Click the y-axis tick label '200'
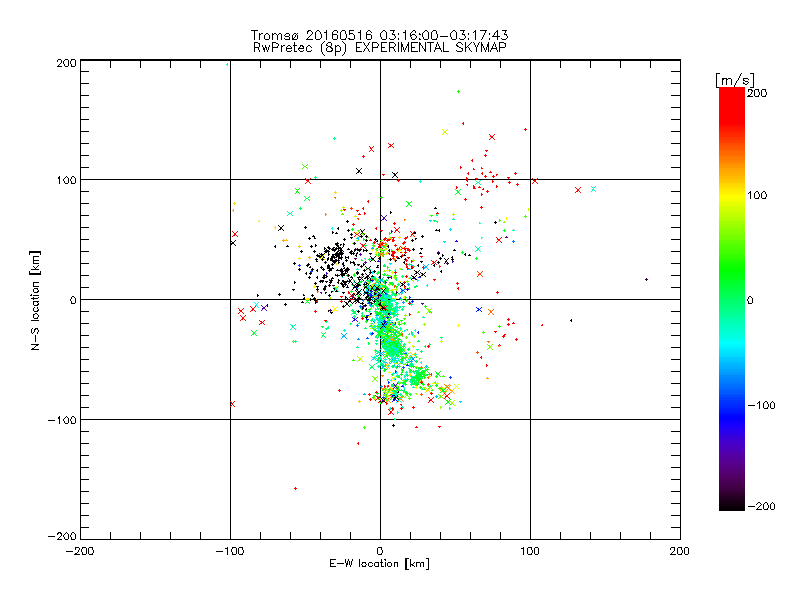Screen dimensions: 800x600 67,63
